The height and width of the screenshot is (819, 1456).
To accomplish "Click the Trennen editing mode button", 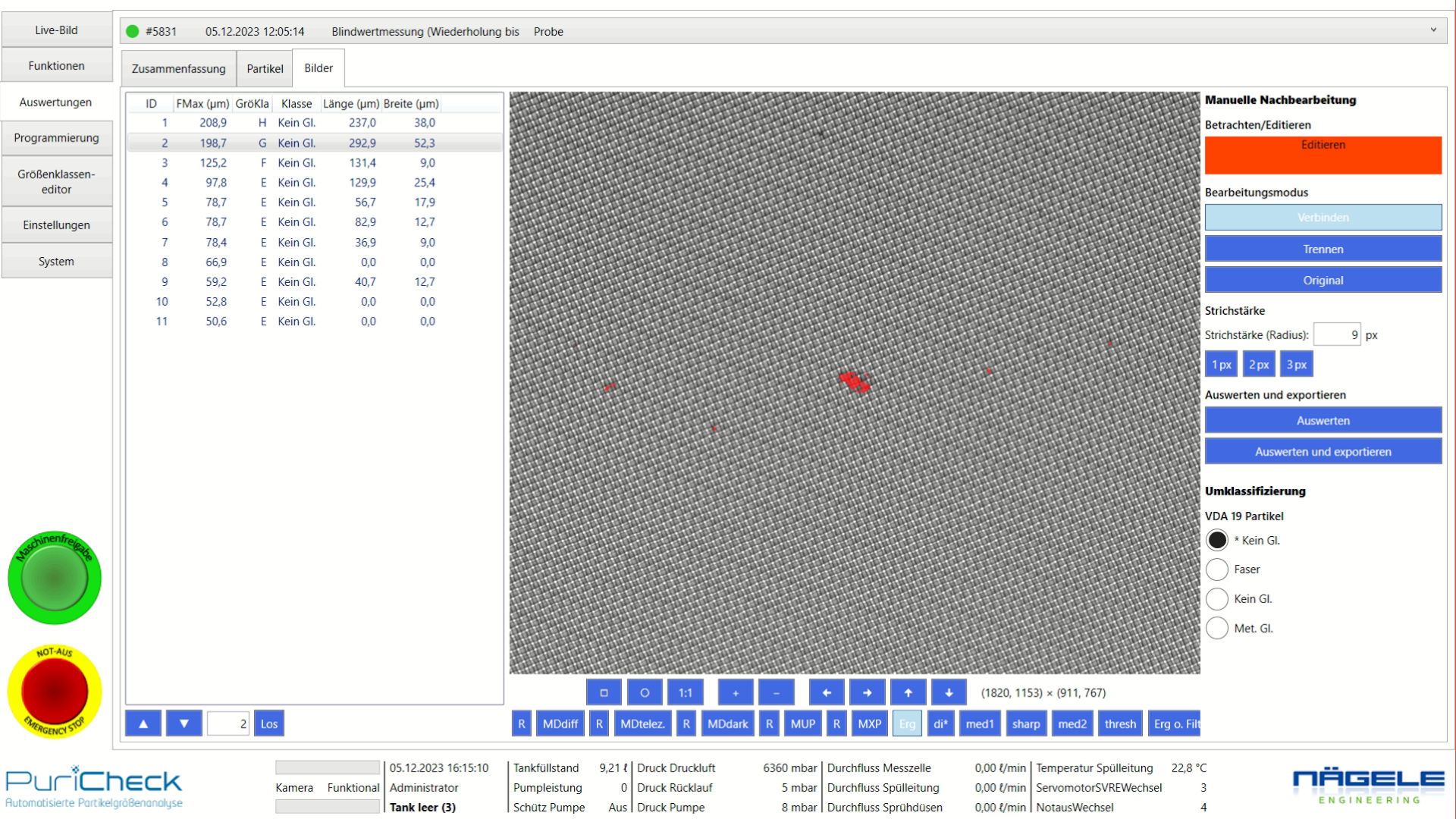I will pos(1323,249).
